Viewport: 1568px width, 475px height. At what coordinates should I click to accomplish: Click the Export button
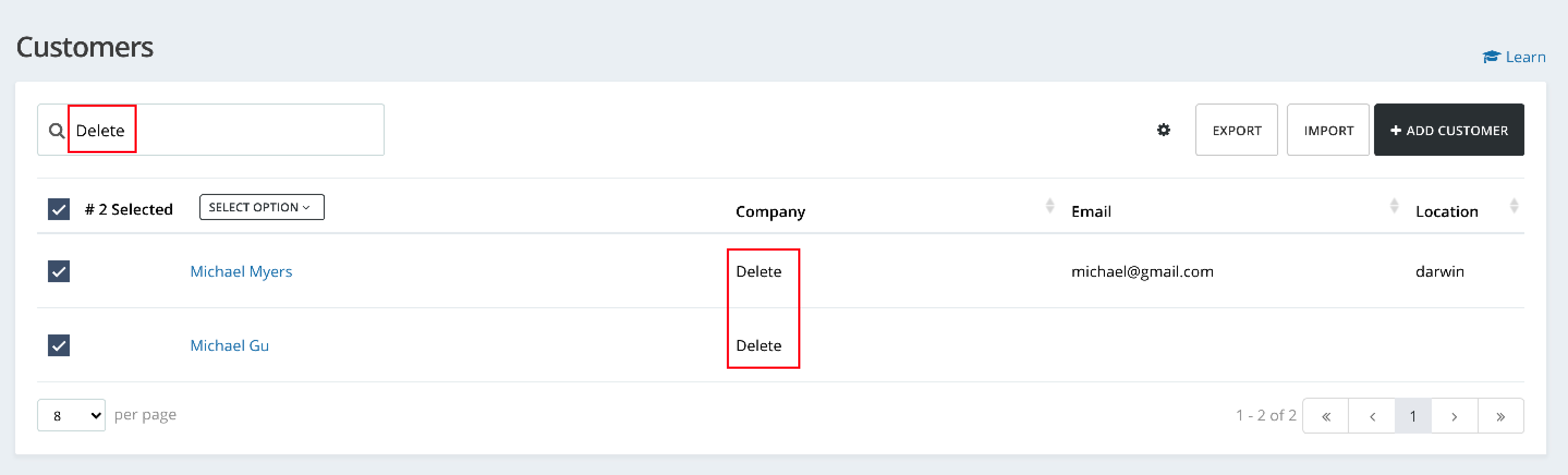[x=1236, y=130]
